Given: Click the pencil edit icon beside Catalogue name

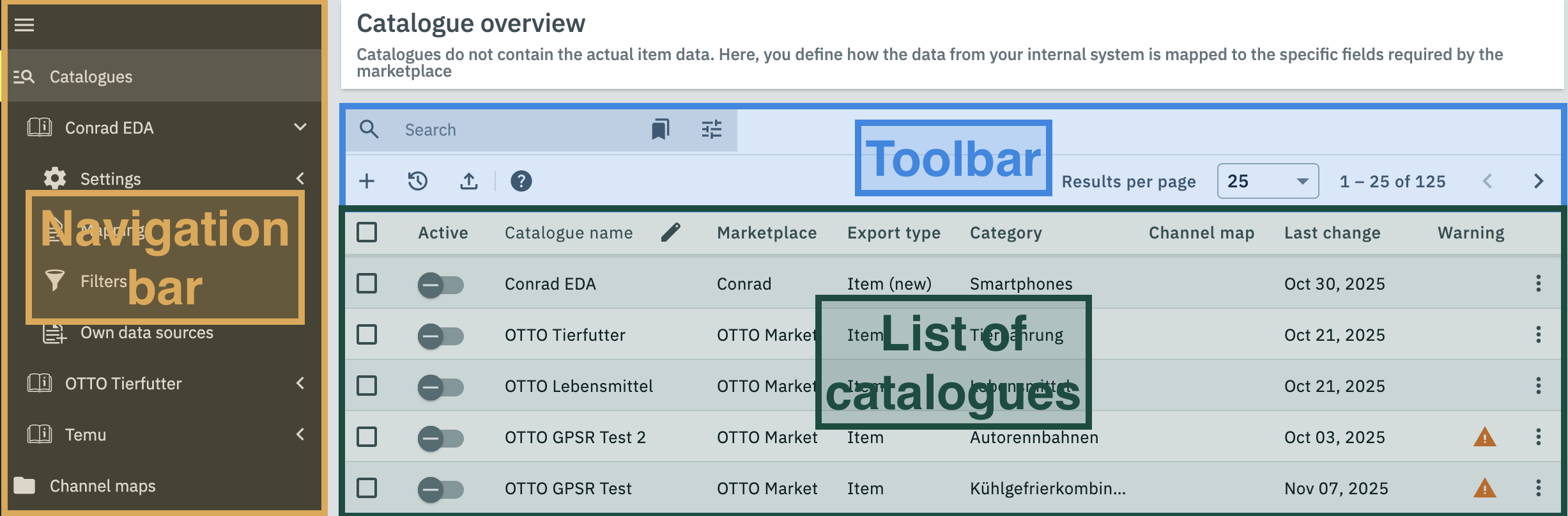Looking at the screenshot, I should (671, 232).
